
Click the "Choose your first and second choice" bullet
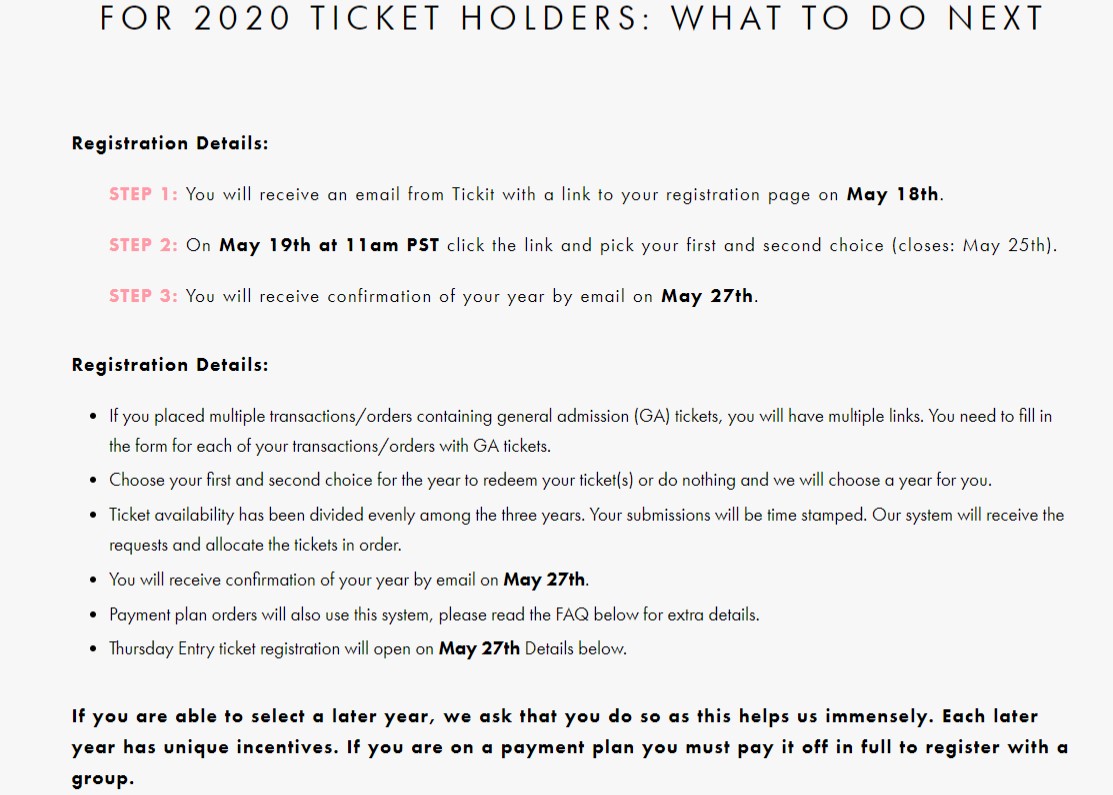550,480
